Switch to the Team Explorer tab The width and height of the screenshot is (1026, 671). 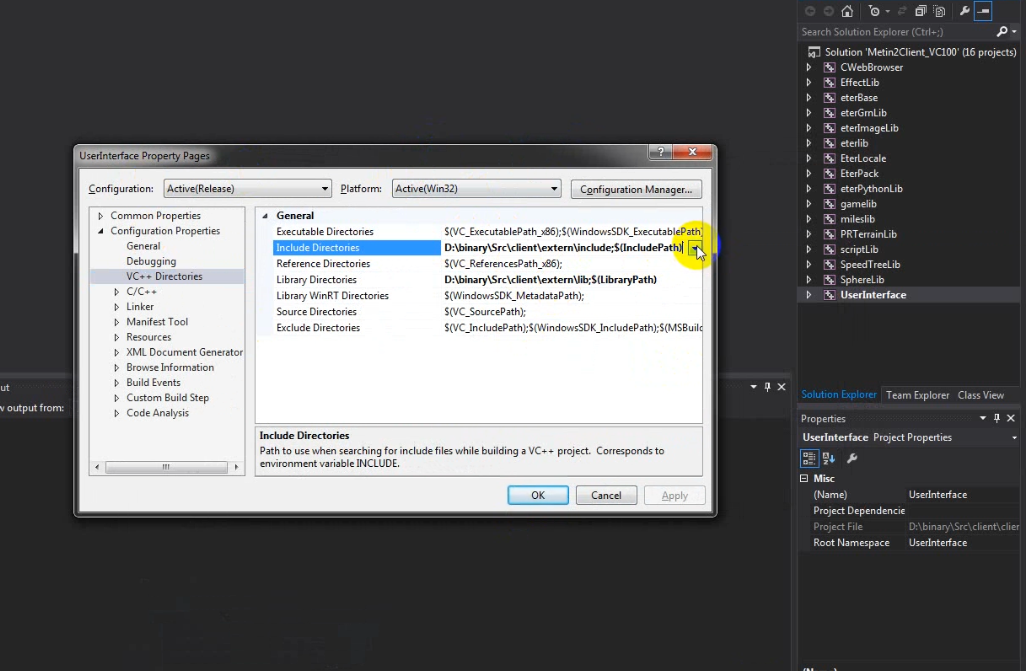pos(917,395)
